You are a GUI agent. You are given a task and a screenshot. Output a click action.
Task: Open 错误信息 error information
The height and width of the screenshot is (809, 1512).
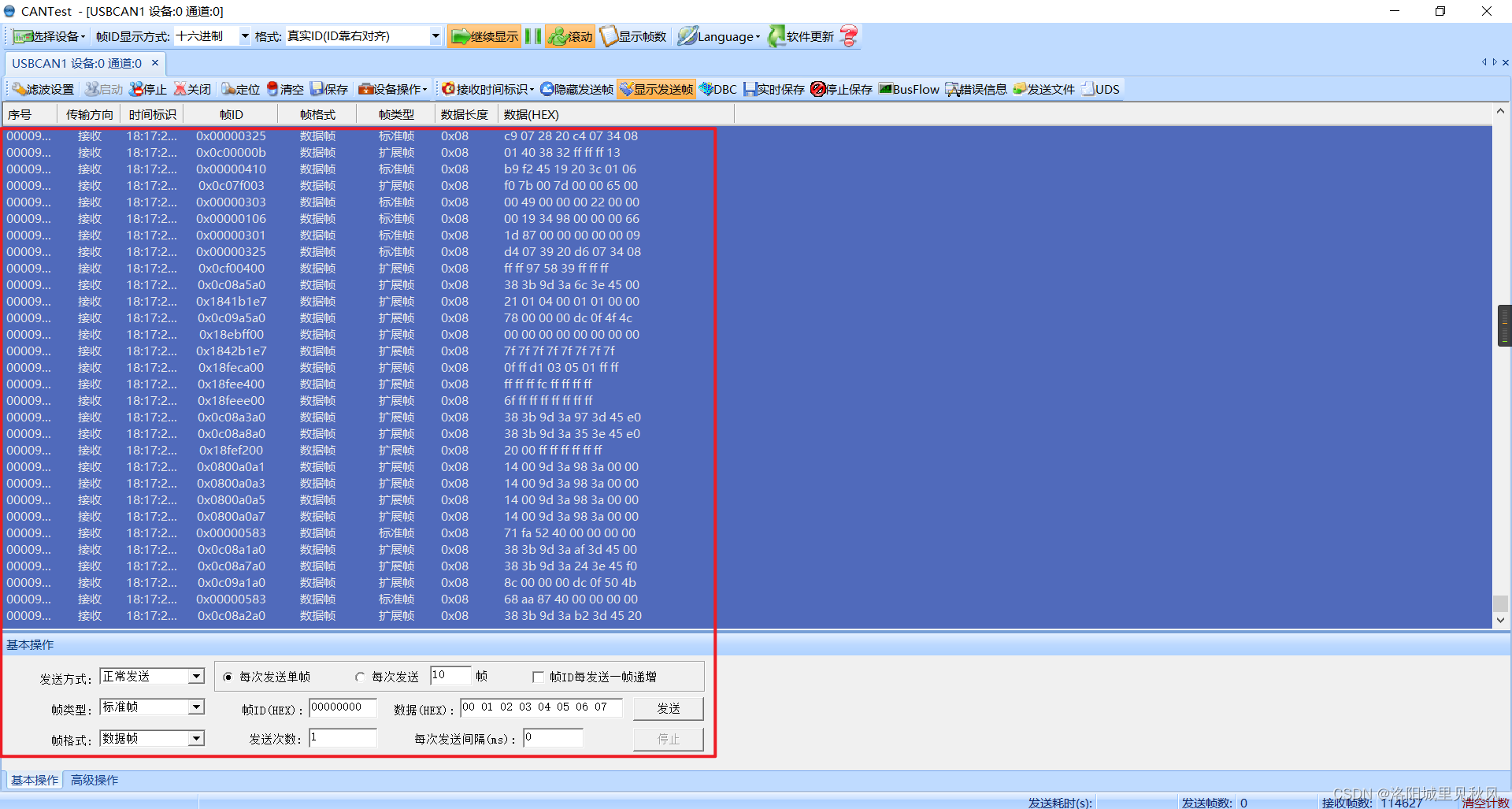[x=976, y=89]
